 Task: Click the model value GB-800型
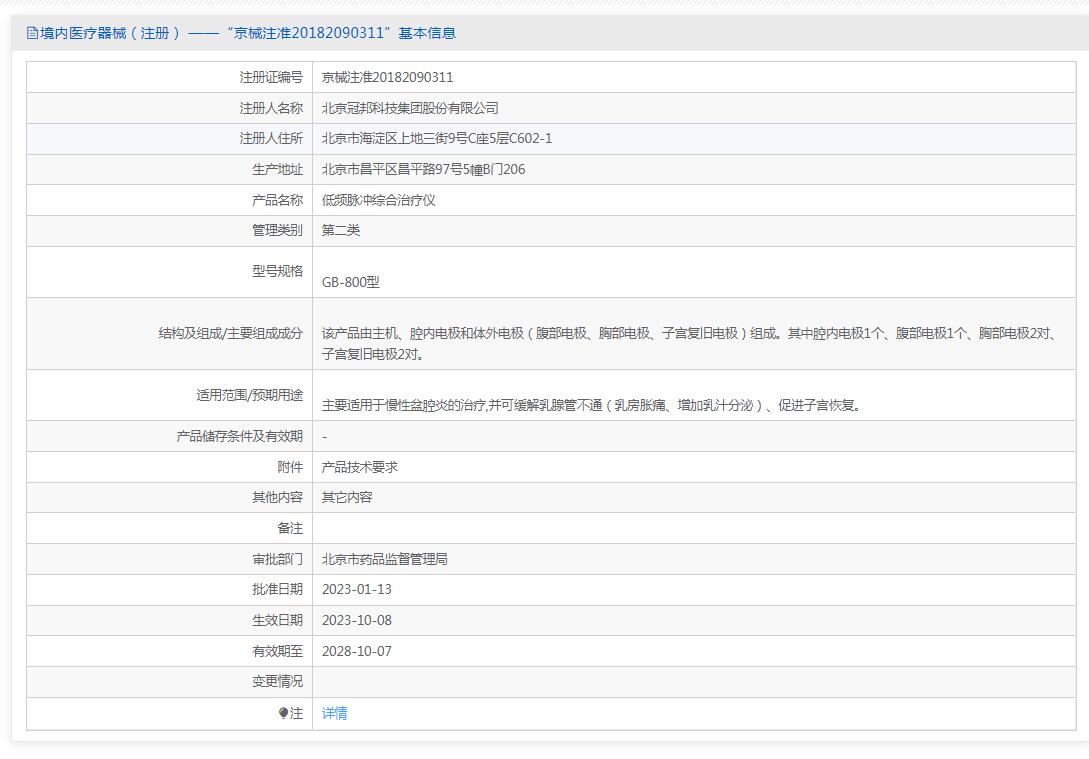351,282
